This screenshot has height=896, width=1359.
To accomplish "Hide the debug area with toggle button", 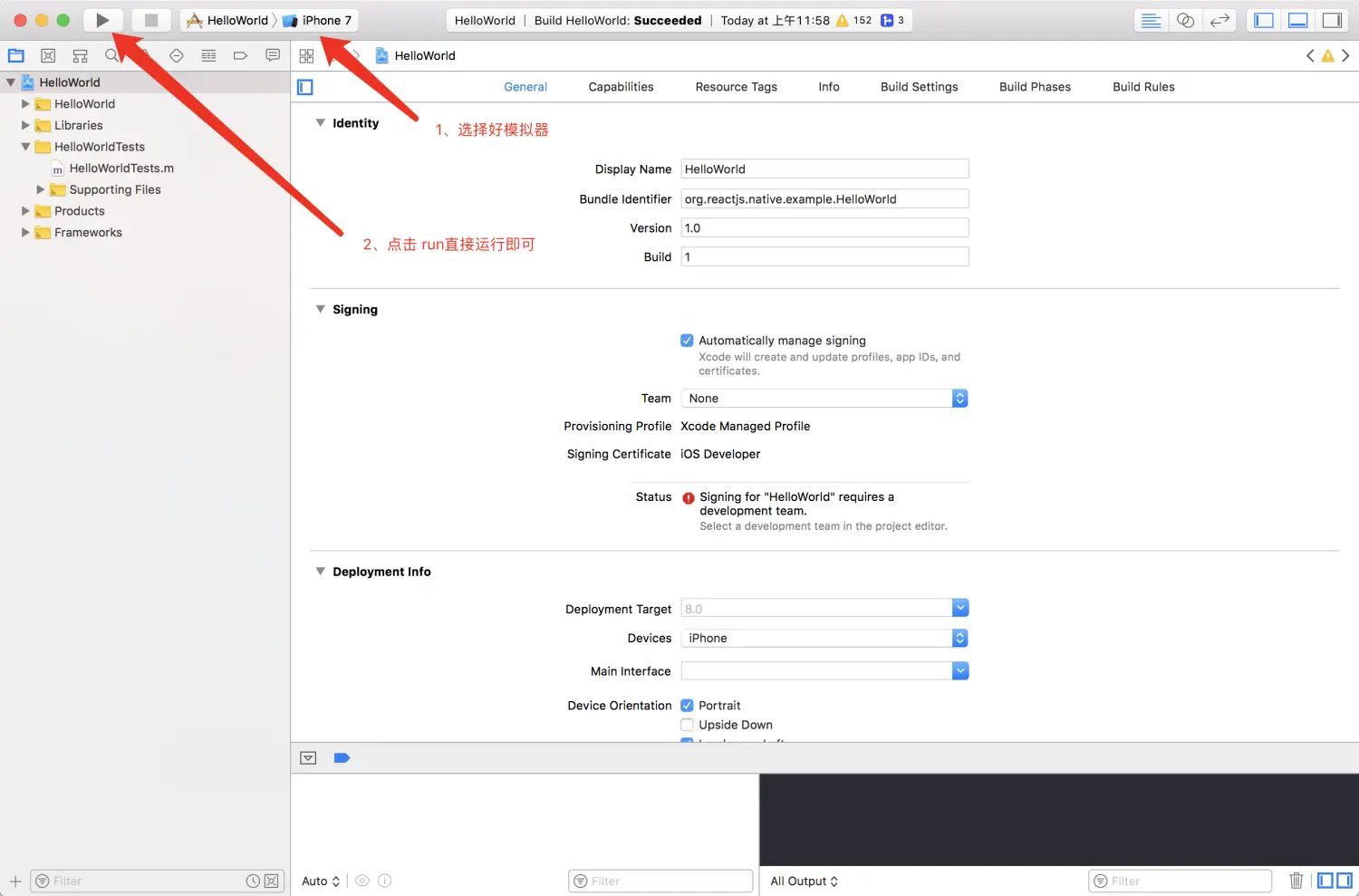I will (x=308, y=758).
